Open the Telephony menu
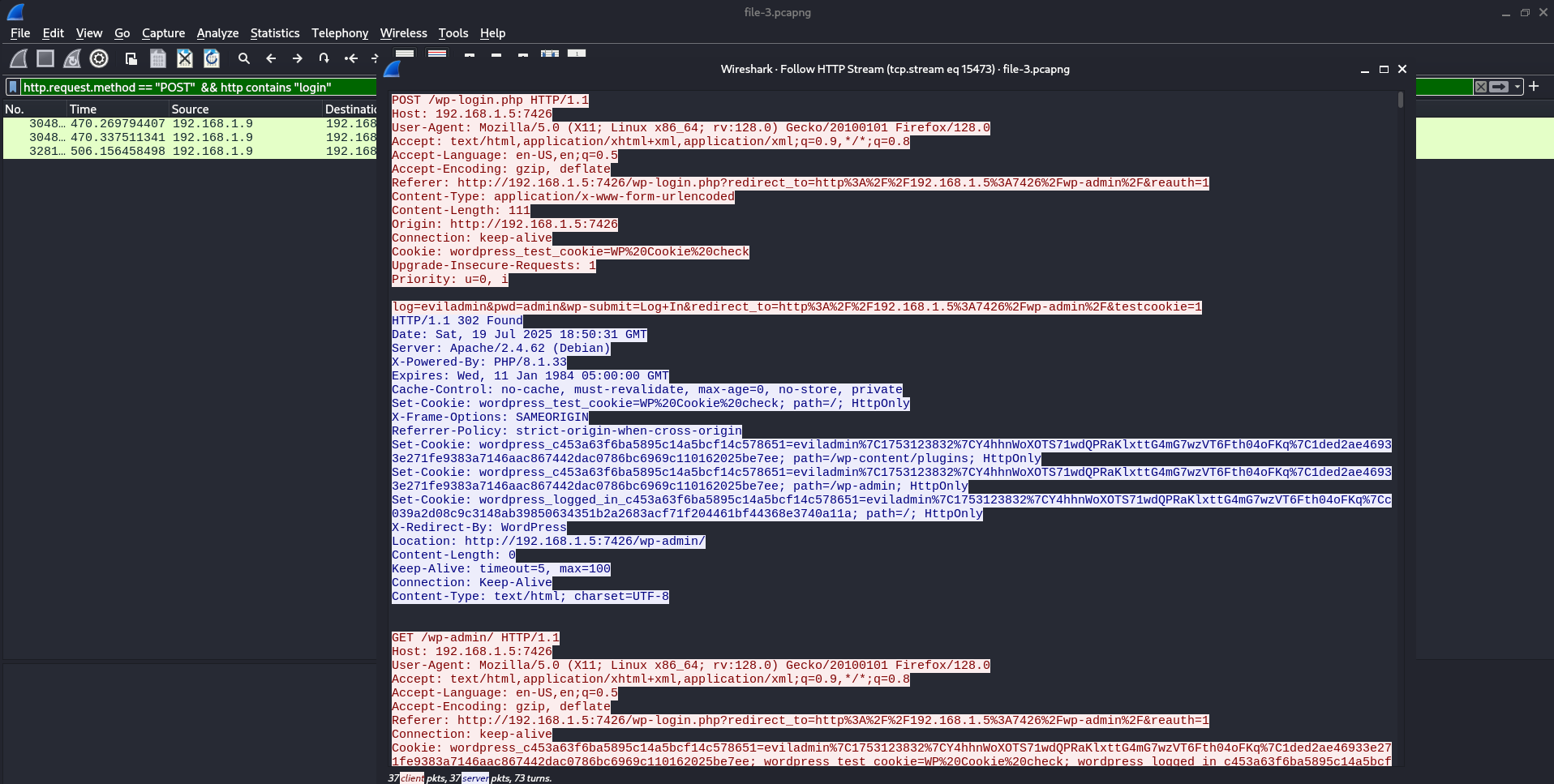This screenshot has height=784, width=1554. point(340,33)
